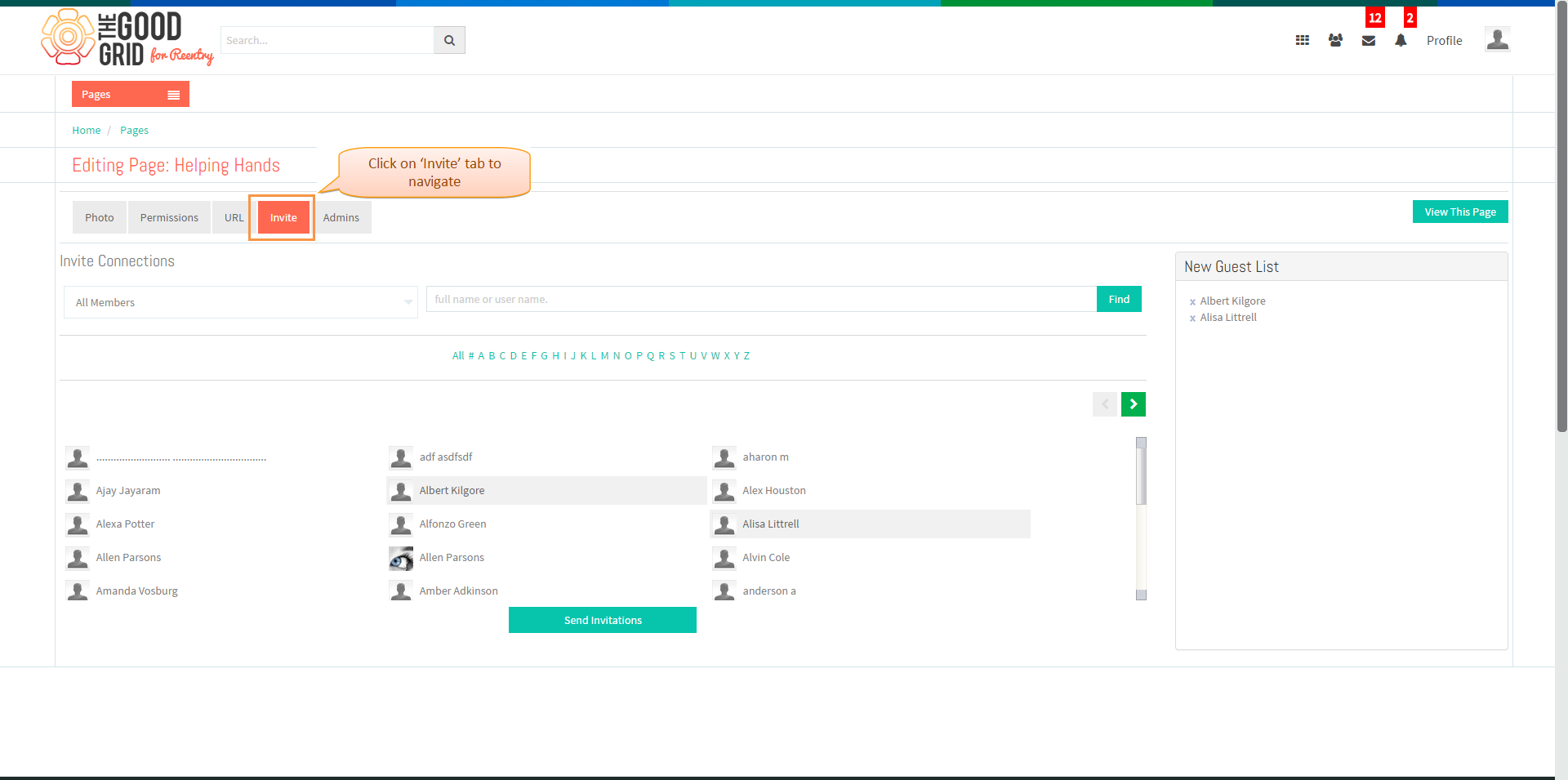Open the messages envelope icon
This screenshot has height=780, width=1568.
(x=1369, y=41)
